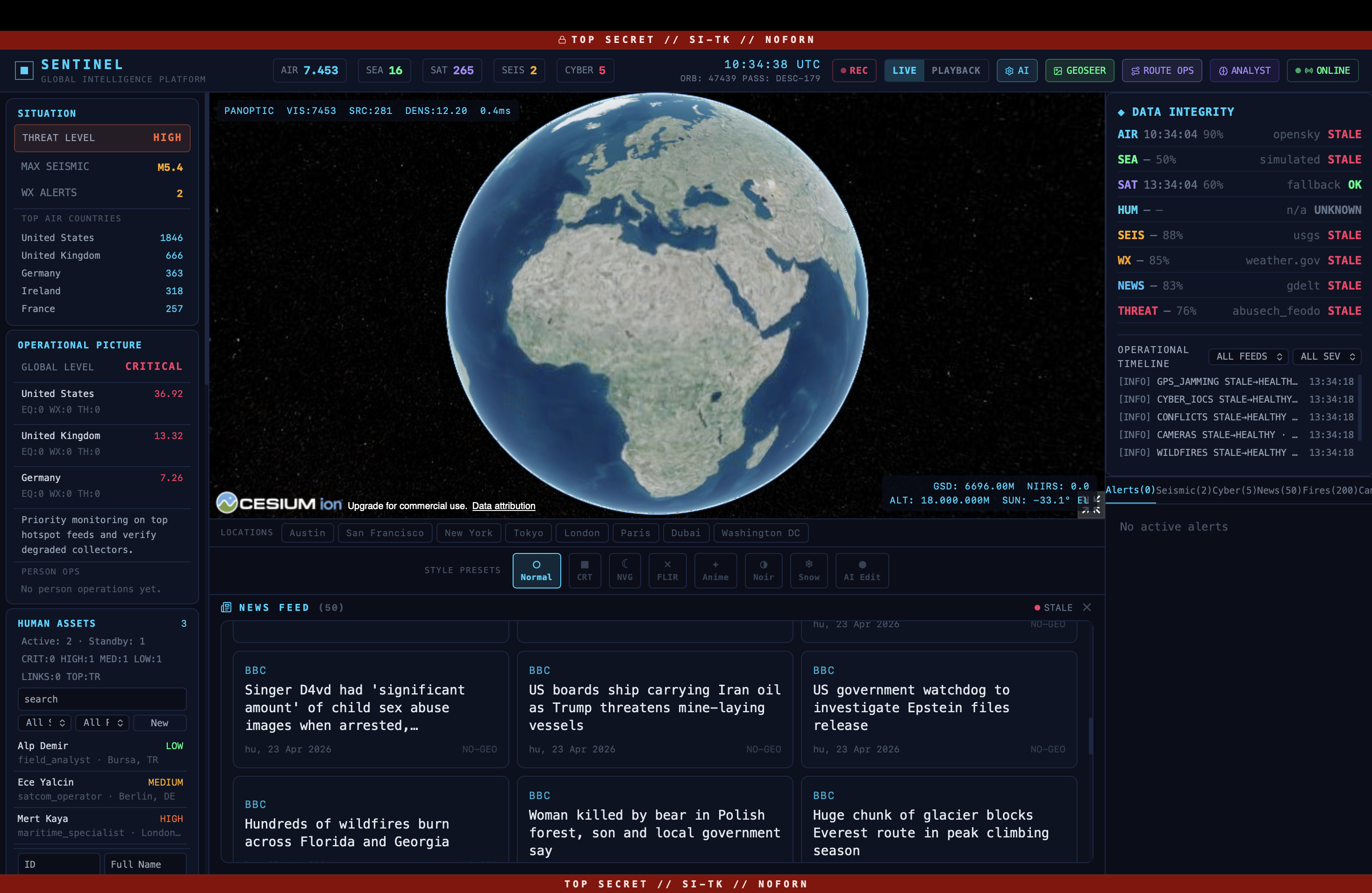Click the exit fullscreen icon on globe

tap(1091, 505)
